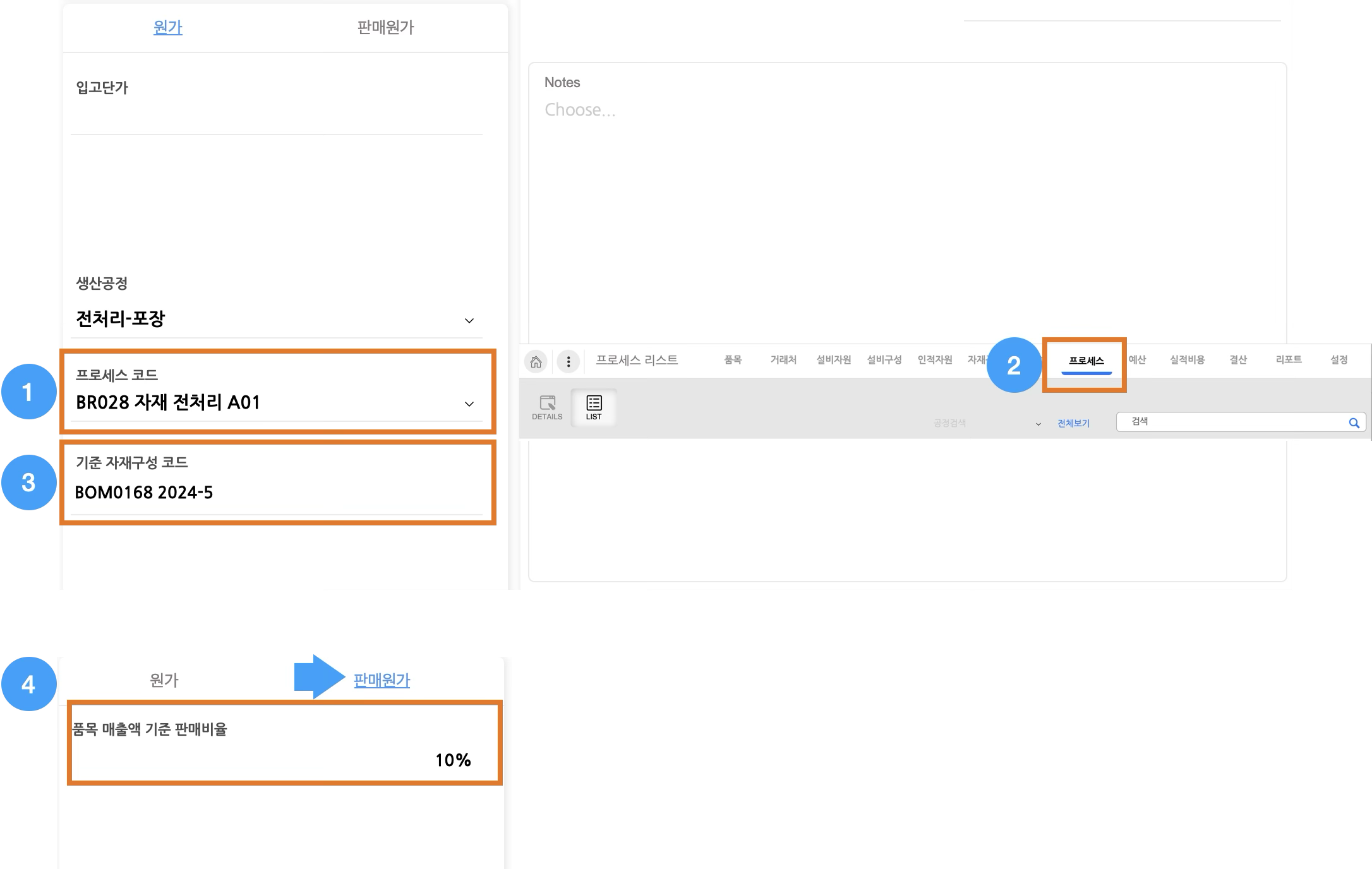Click into the 검색 search field
This screenshot has height=869, width=1372.
coord(1232,422)
